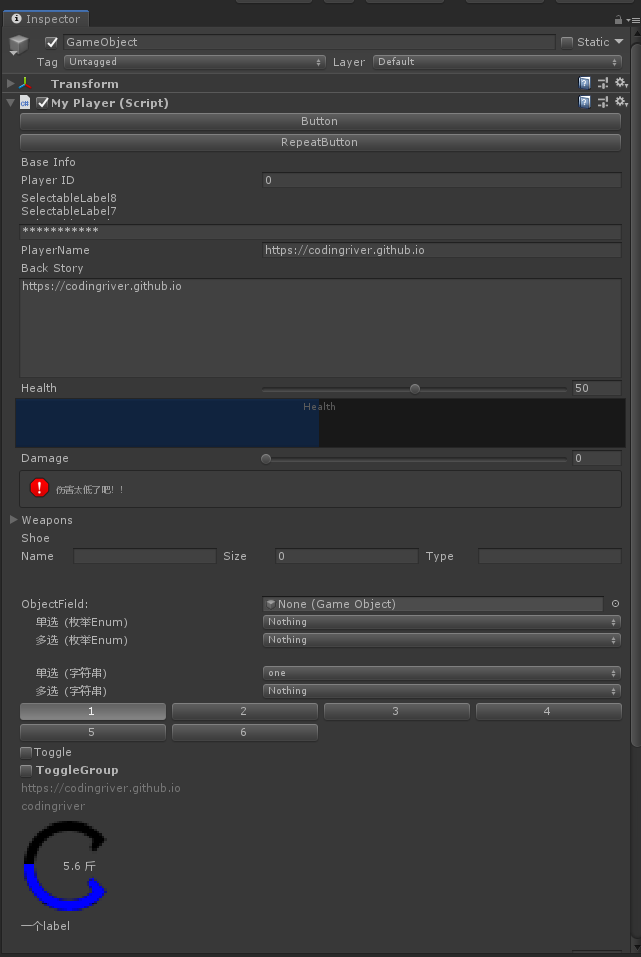Click the Shoe Name field
Viewport: 641px width, 957px height.
[x=145, y=556]
